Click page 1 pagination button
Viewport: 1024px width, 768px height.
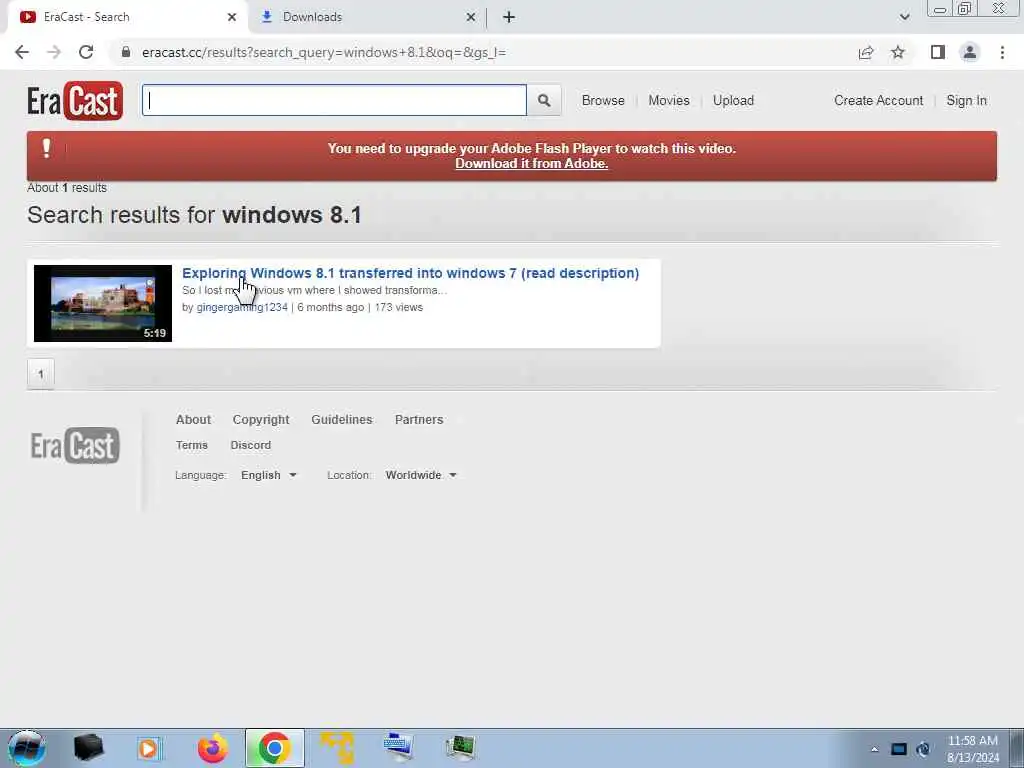(40, 374)
